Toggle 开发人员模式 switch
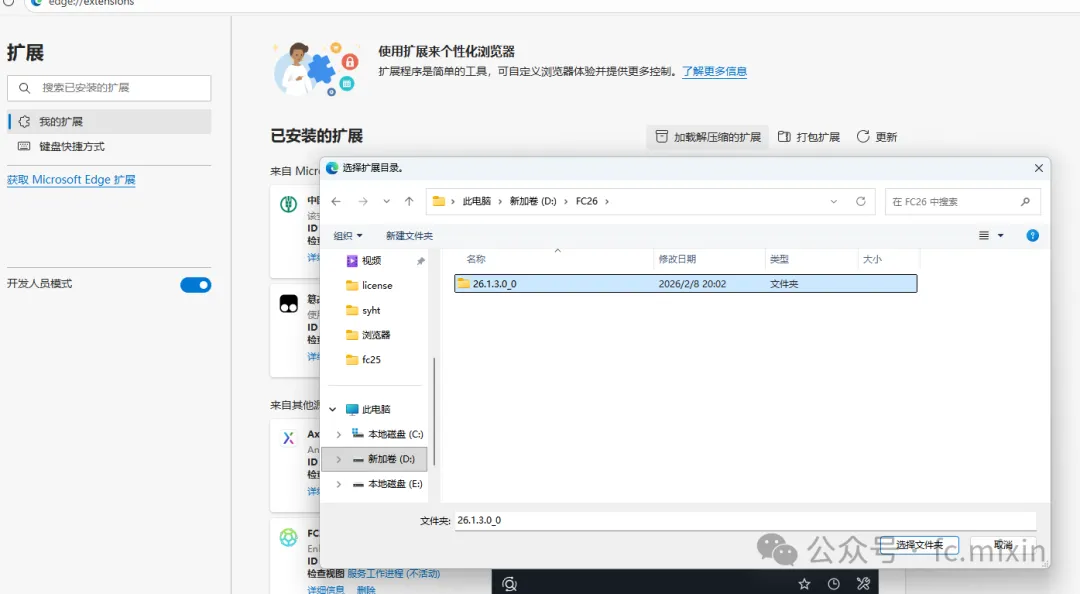The width and height of the screenshot is (1080, 594). tap(196, 285)
